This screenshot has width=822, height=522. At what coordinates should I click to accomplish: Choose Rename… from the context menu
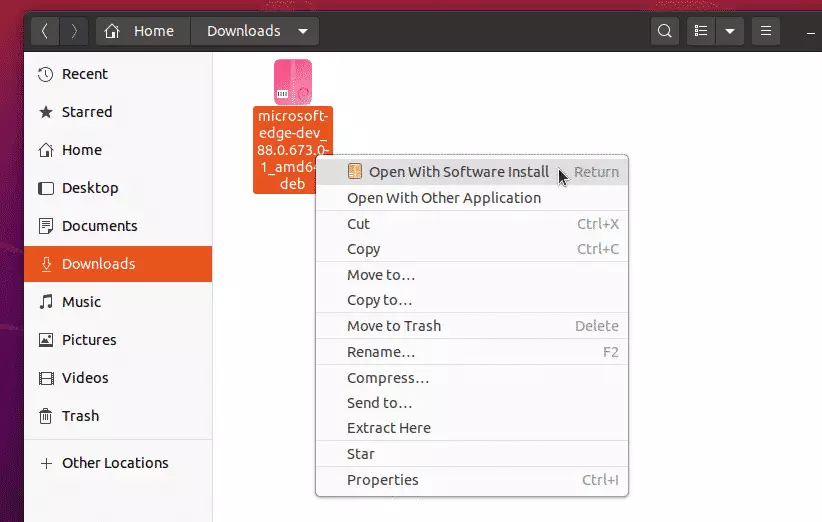472,352
